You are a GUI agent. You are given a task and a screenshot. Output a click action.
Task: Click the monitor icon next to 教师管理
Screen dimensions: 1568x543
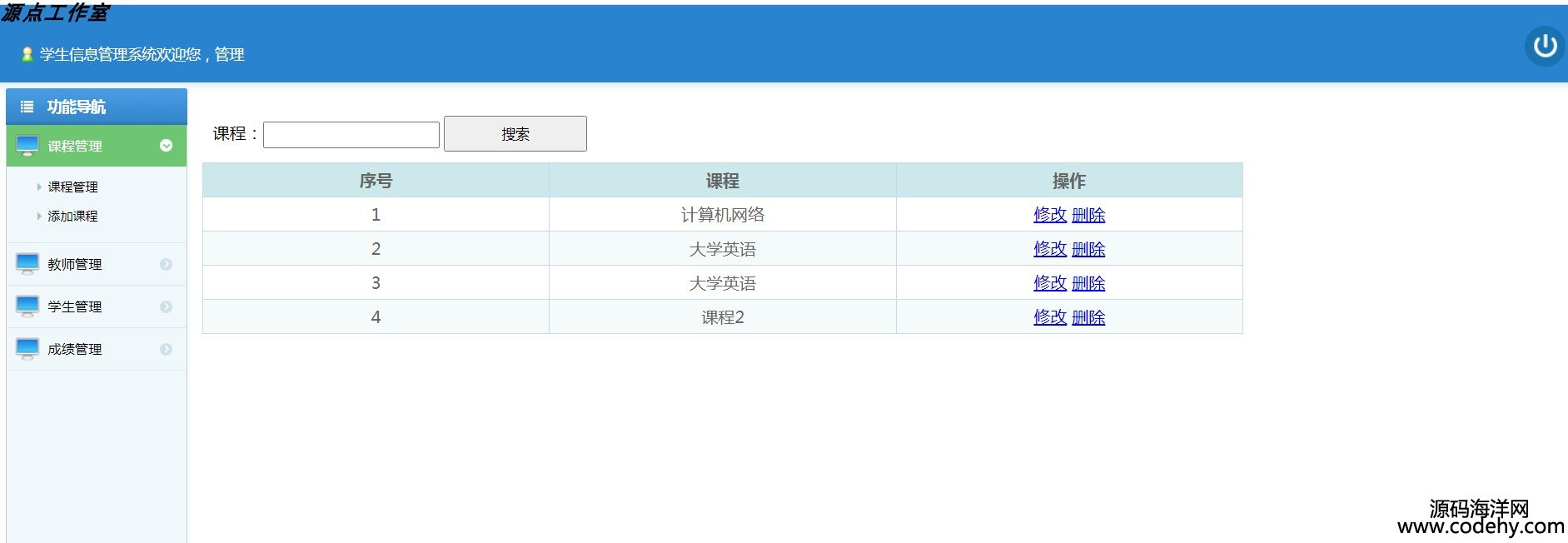27,264
